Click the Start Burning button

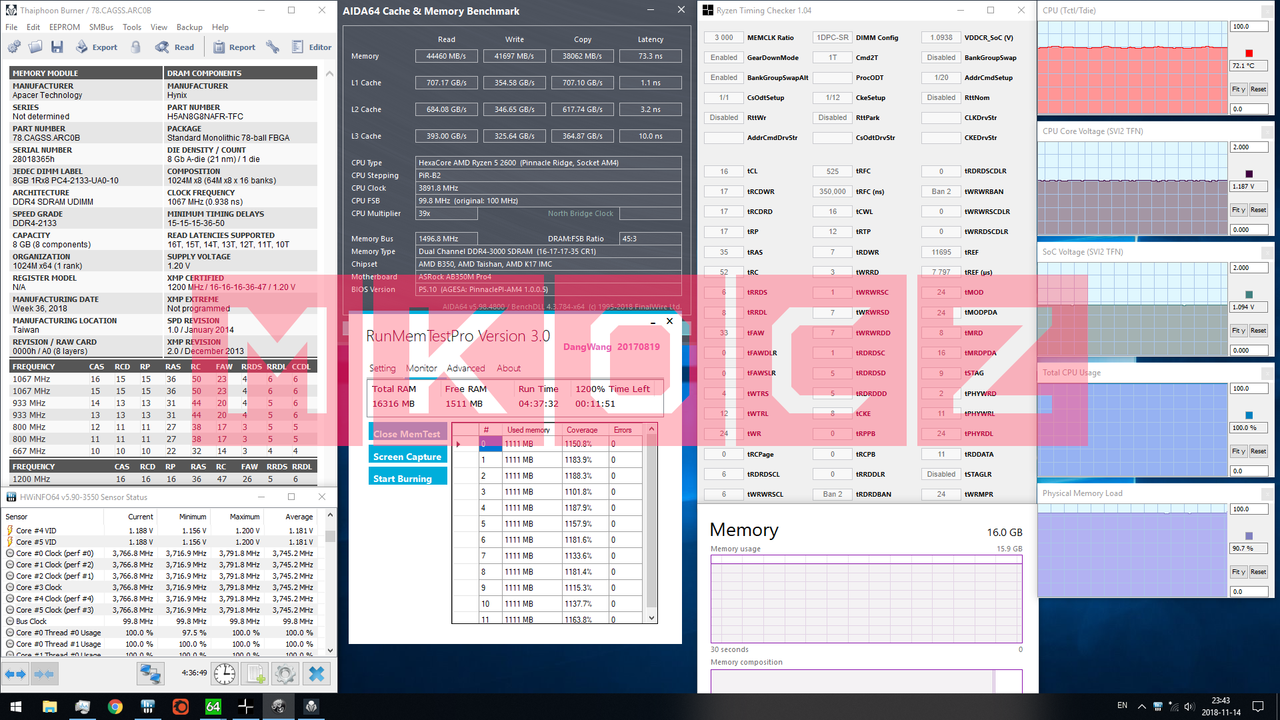pos(408,478)
